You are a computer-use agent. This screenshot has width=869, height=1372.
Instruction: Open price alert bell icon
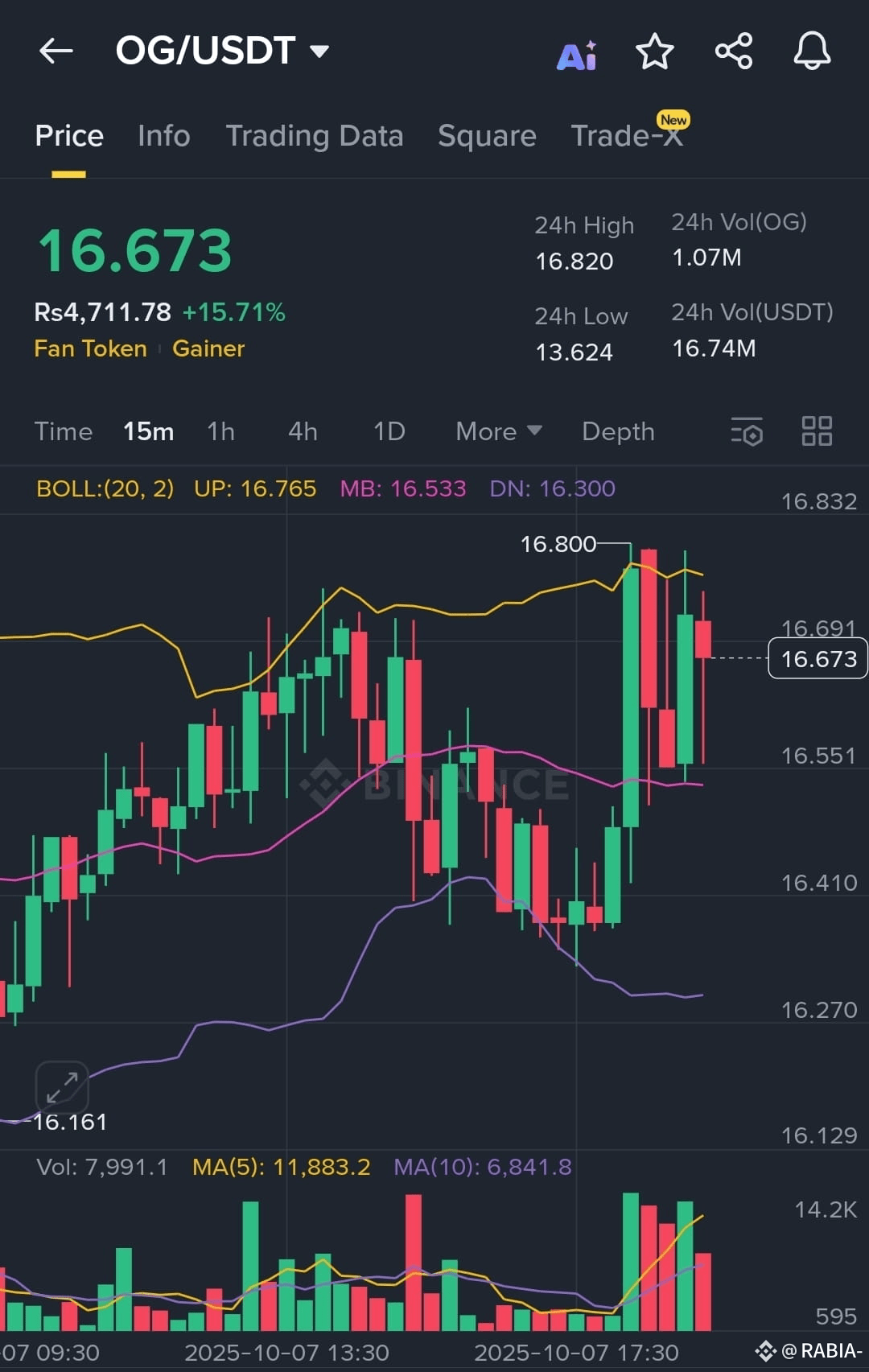pos(812,52)
